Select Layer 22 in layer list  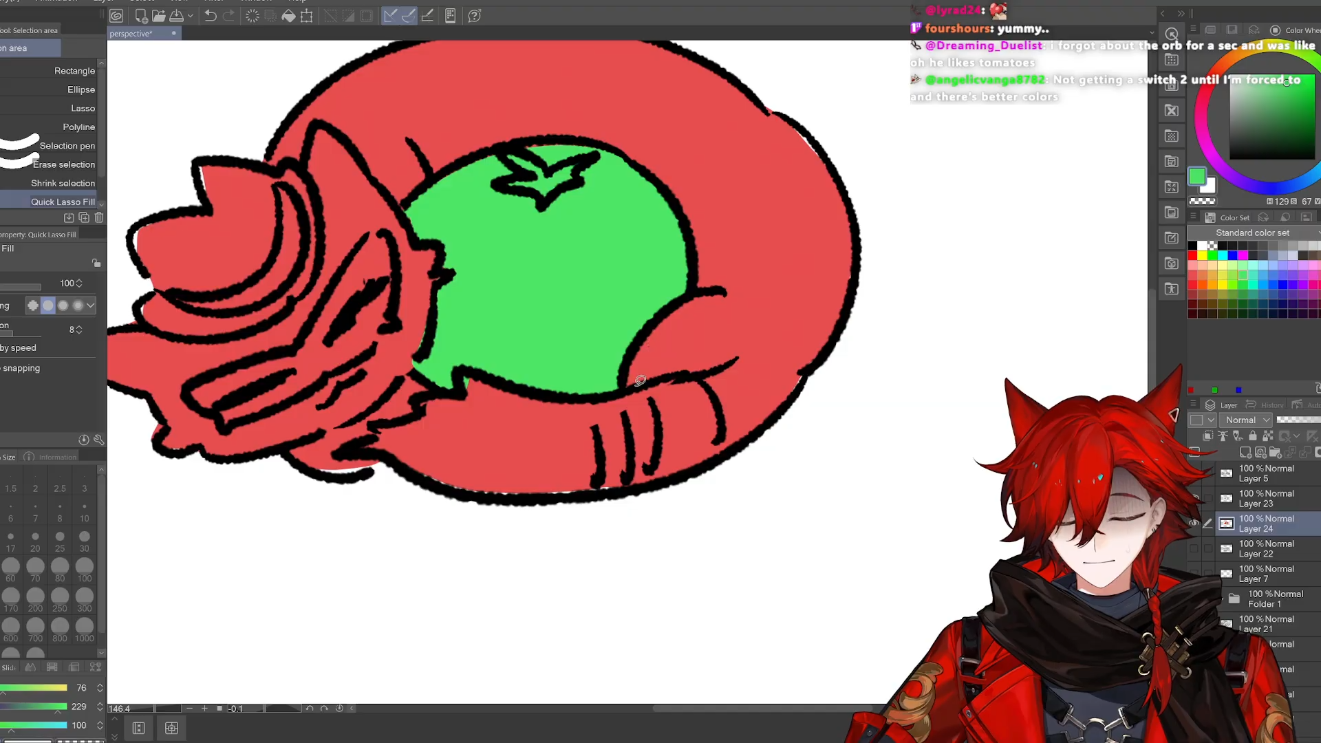pos(1268,549)
